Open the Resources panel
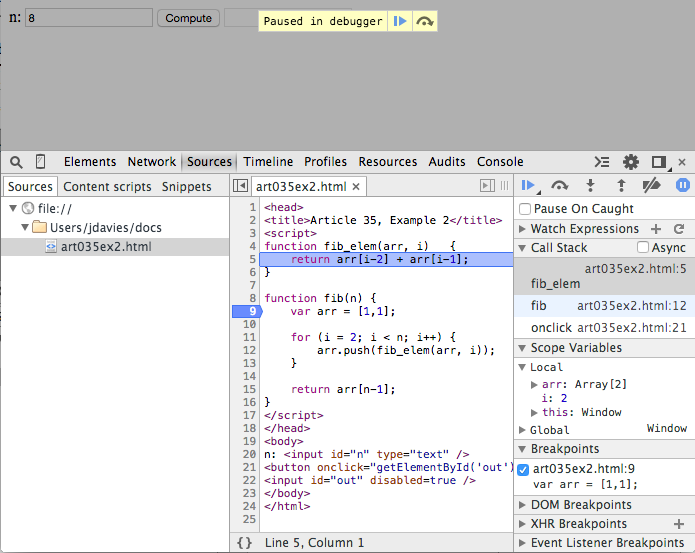Image resolution: width=695 pixels, height=553 pixels. point(388,162)
